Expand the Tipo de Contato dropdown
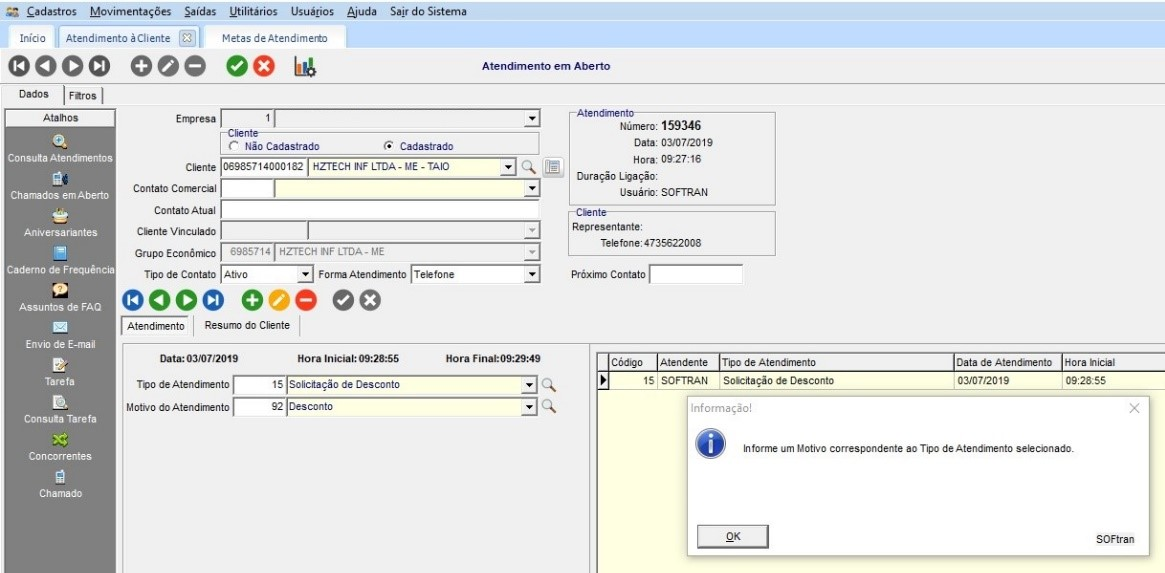Screen dimensions: 1165x573 (x=305, y=274)
